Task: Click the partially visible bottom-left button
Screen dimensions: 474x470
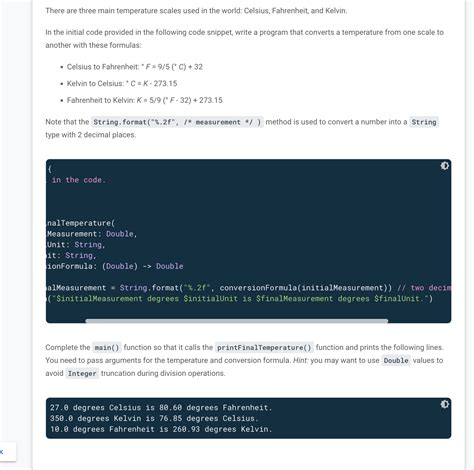Action: [x=7, y=452]
